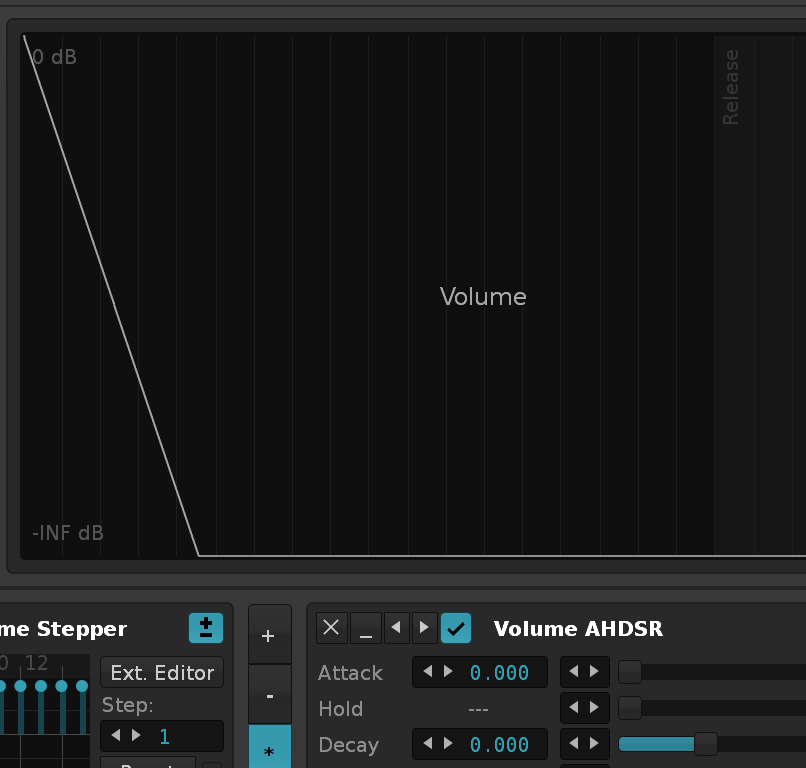Click the Attack slider handle
This screenshot has width=806, height=768.
pos(630,672)
